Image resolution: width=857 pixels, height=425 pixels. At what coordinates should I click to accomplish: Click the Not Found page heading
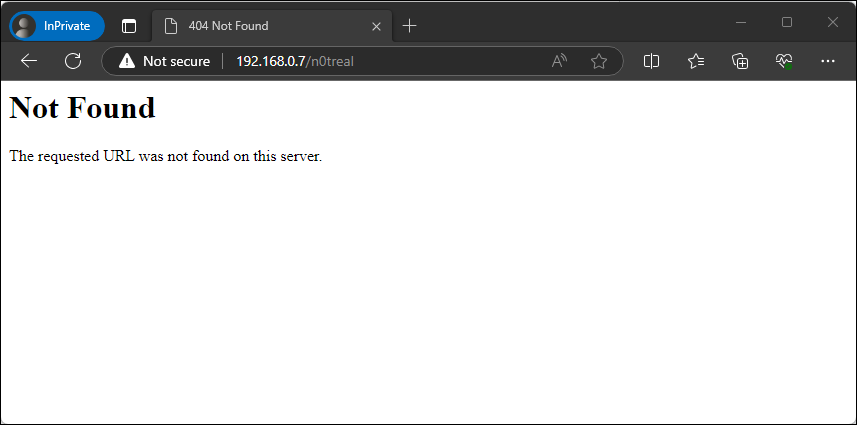click(x=82, y=107)
